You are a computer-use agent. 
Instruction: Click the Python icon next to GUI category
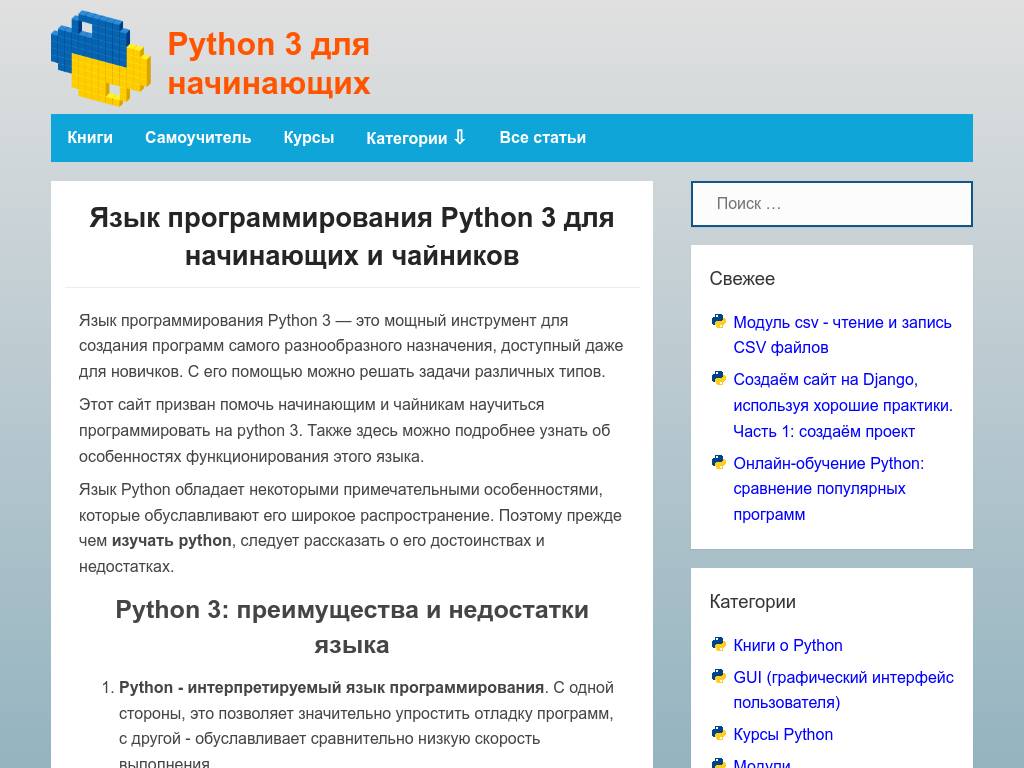pyautogui.click(x=718, y=677)
